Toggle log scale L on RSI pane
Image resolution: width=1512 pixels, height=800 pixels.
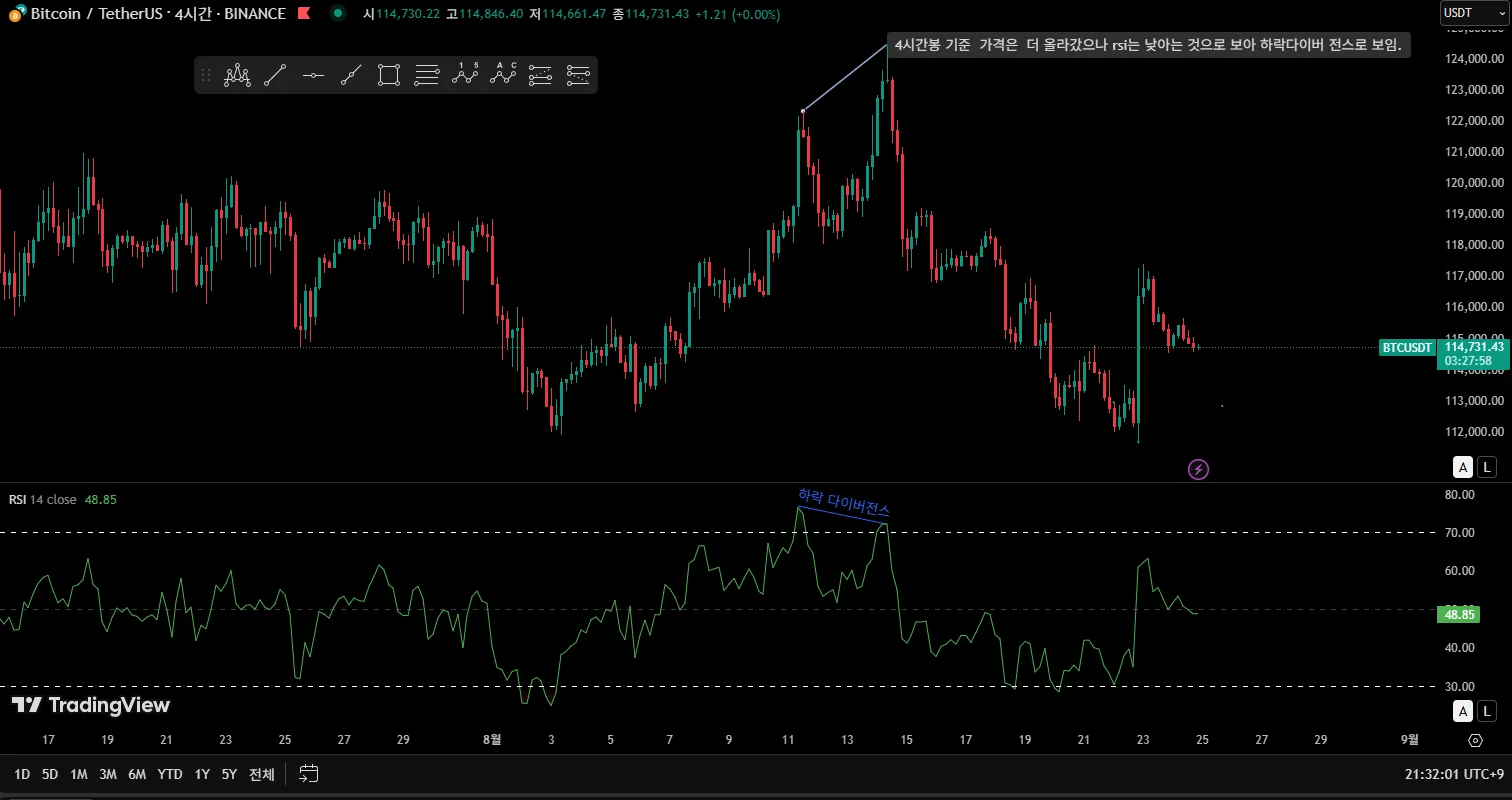coord(1487,711)
